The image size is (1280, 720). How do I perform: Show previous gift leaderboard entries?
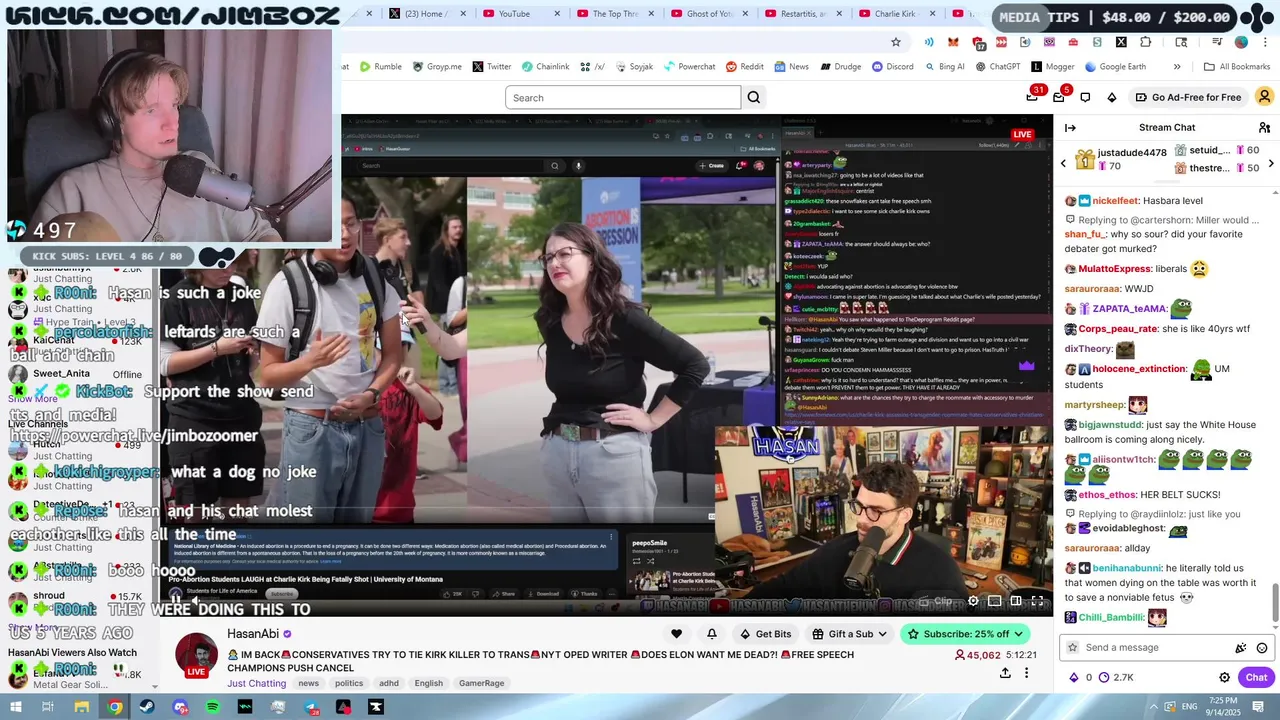pos(1063,163)
